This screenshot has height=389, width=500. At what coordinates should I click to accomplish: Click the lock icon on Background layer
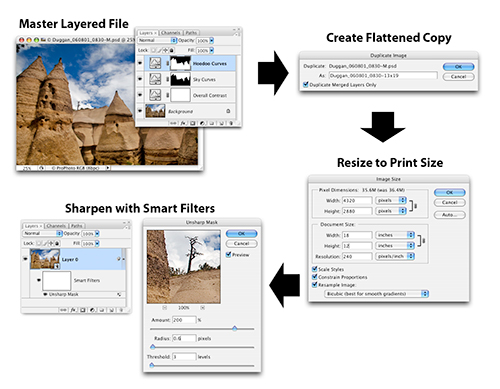click(x=228, y=111)
